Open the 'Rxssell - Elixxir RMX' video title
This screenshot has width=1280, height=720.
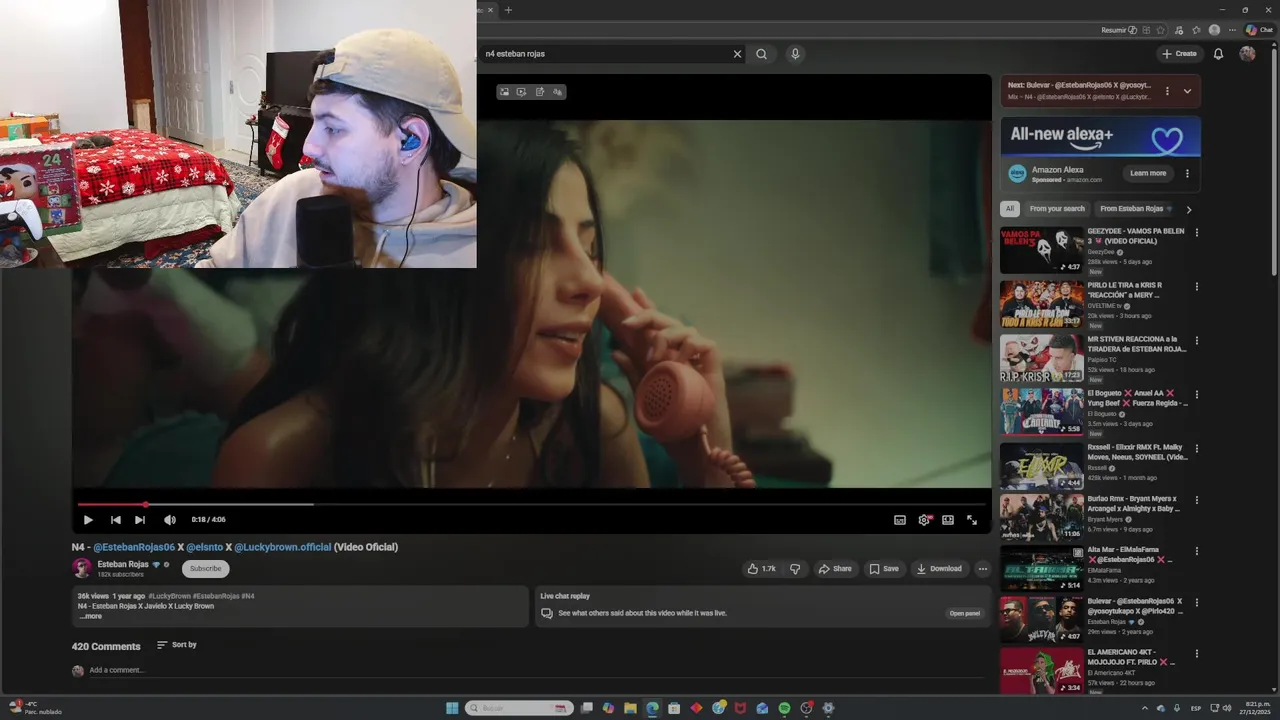point(1138,452)
